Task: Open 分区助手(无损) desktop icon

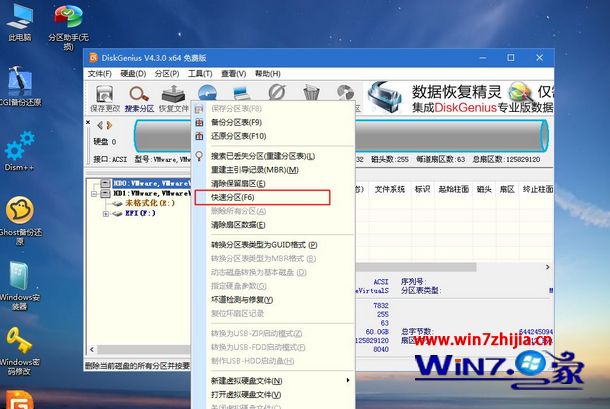Action: 68,27
